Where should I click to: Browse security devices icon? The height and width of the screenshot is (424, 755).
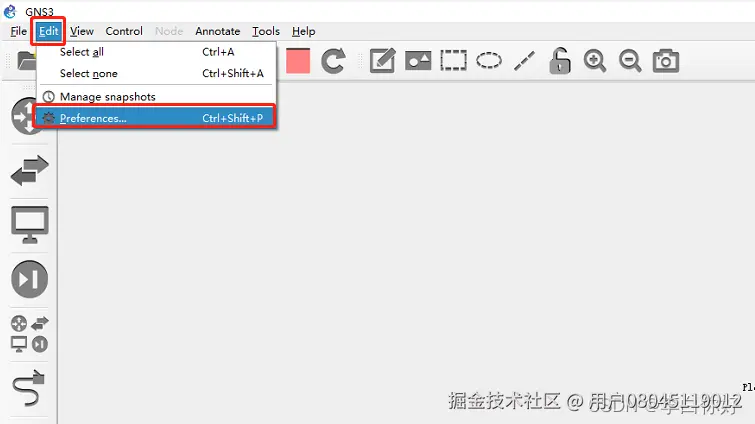point(29,279)
